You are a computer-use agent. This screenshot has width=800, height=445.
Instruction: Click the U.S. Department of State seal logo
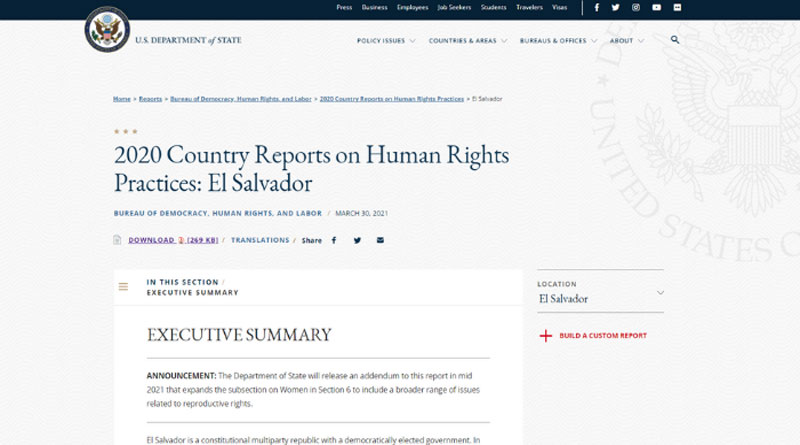pyautogui.click(x=107, y=29)
